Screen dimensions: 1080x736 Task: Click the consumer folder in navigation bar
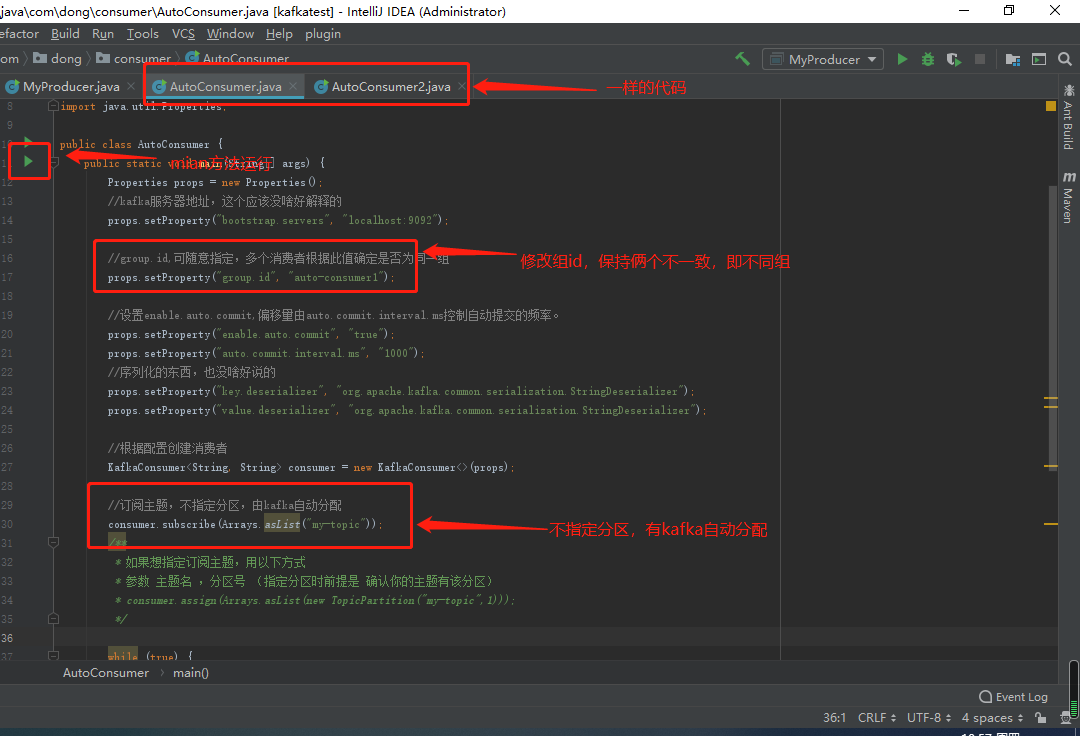click(x=134, y=59)
